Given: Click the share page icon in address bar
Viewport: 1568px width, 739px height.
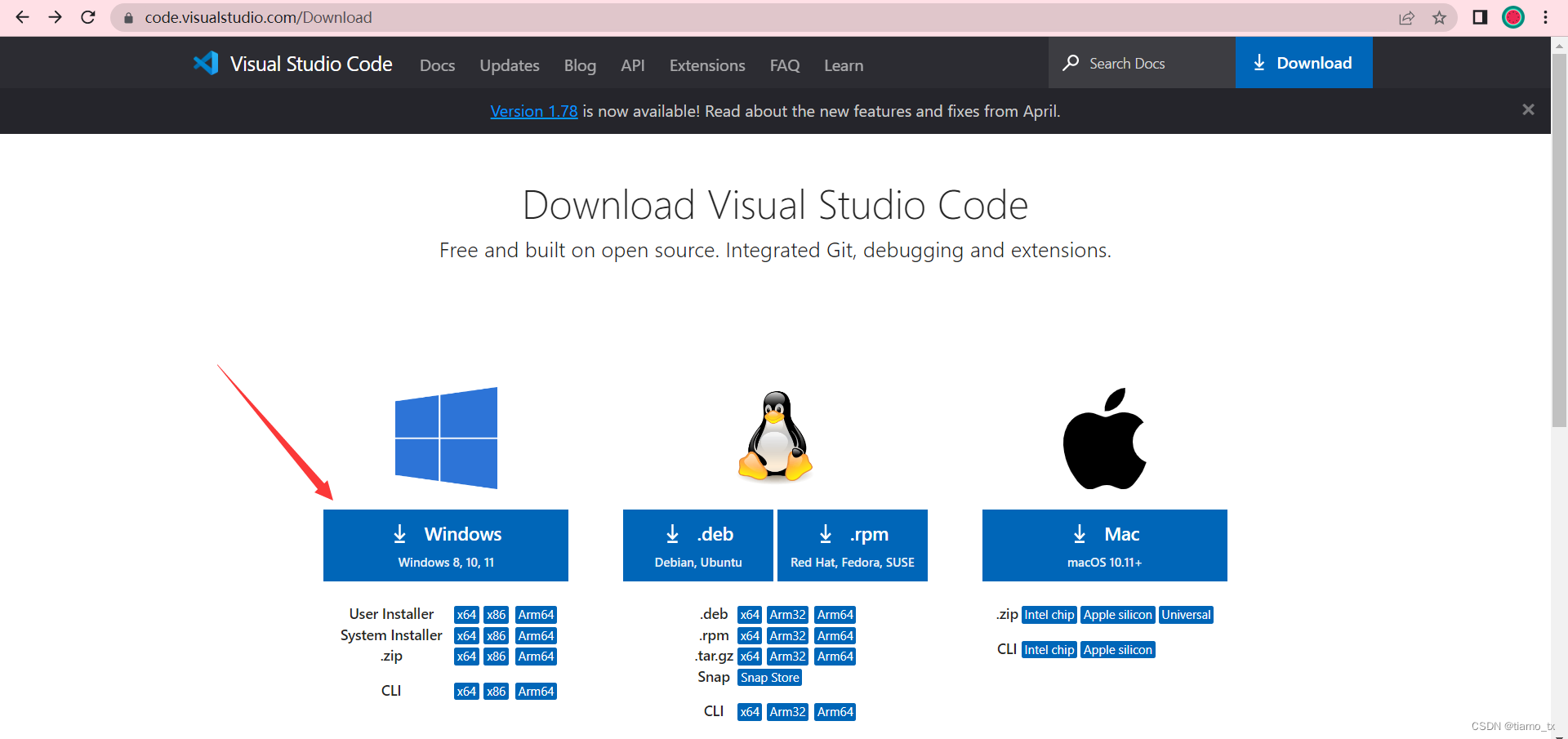Looking at the screenshot, I should (x=1406, y=18).
